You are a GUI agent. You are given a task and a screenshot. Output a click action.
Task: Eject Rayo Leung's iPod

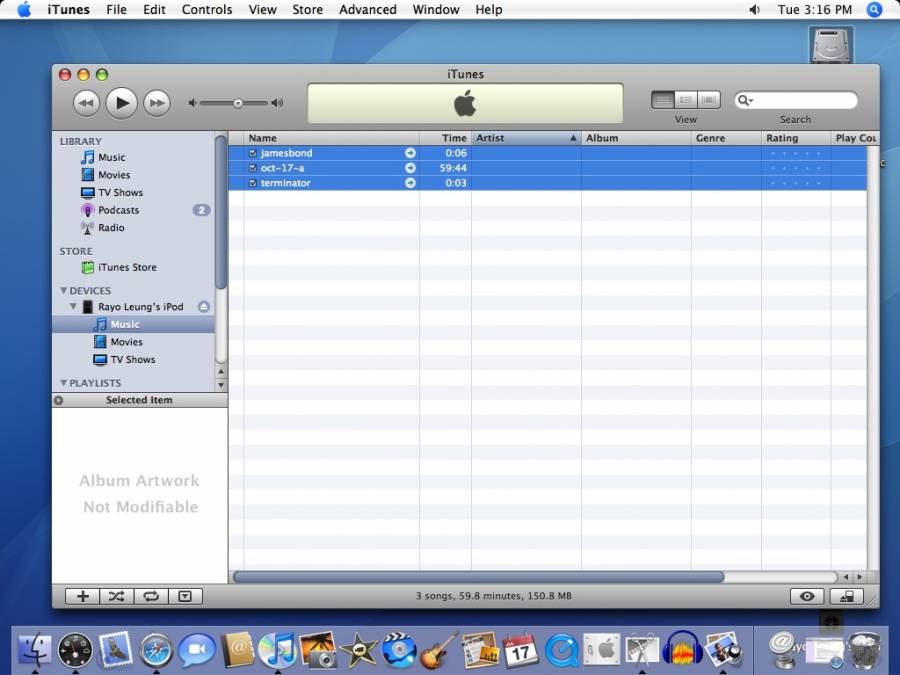[203, 307]
